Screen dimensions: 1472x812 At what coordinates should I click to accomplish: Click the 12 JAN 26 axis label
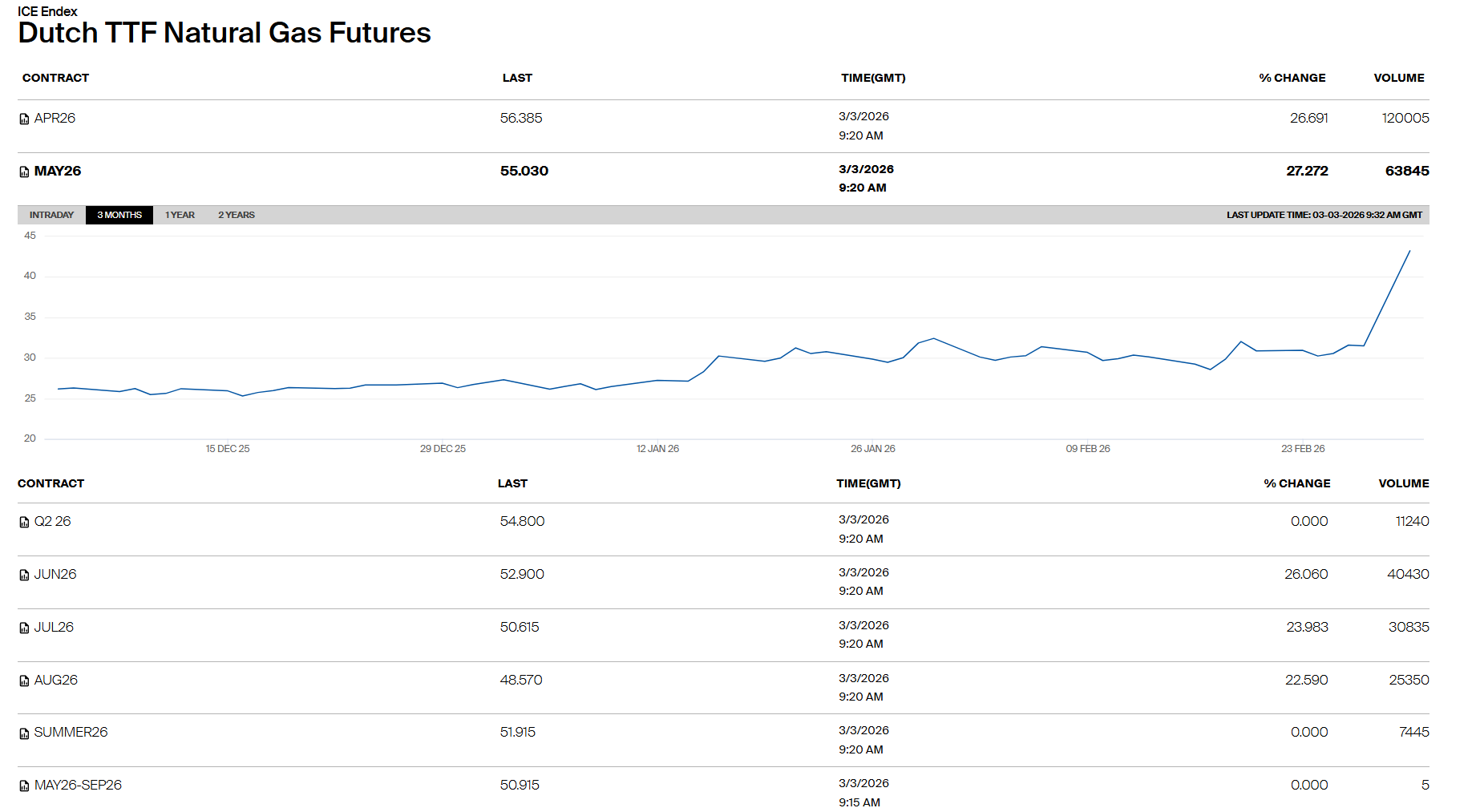pos(657,449)
